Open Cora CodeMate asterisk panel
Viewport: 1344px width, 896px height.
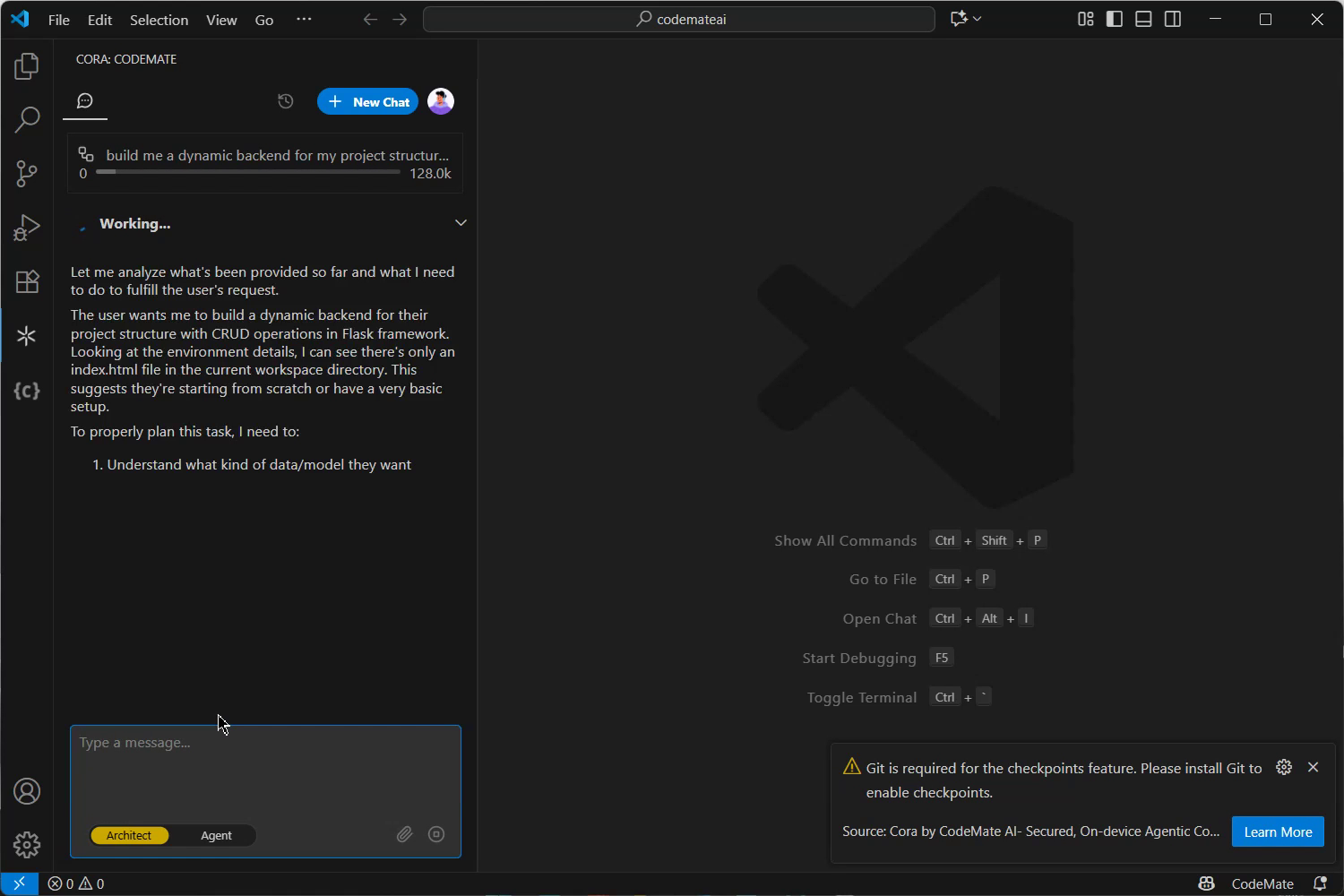(x=27, y=336)
